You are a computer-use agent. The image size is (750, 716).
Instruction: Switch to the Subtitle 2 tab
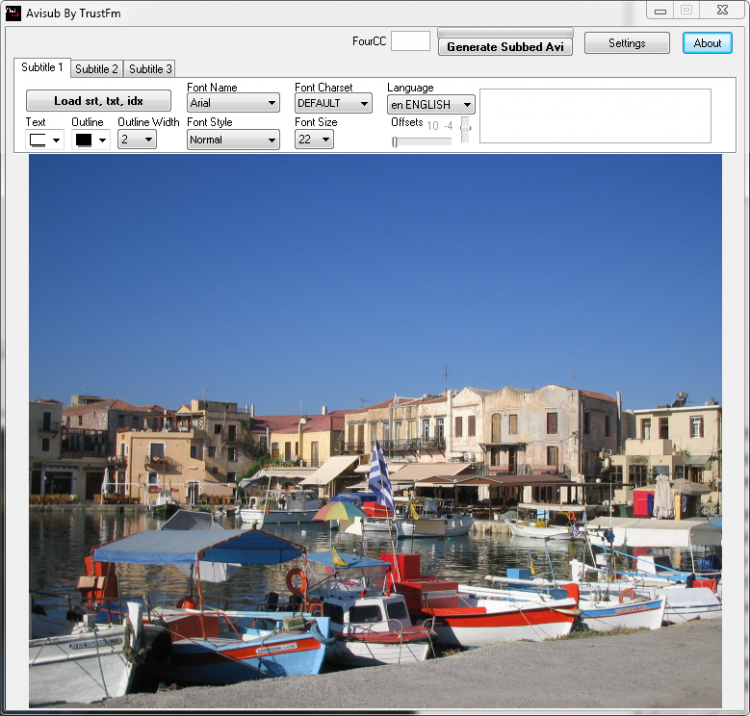(97, 69)
